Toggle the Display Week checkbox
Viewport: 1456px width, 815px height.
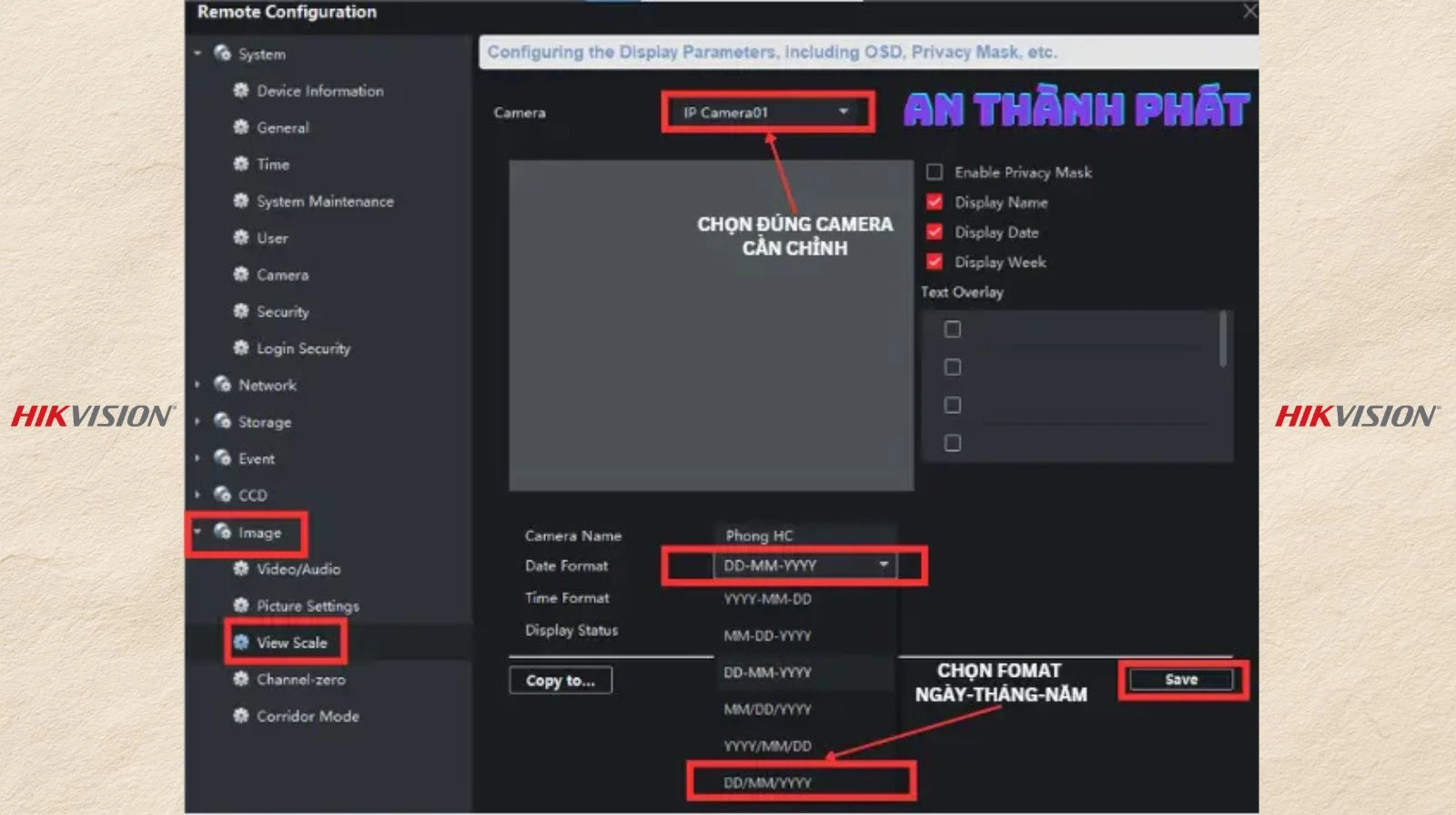click(935, 262)
